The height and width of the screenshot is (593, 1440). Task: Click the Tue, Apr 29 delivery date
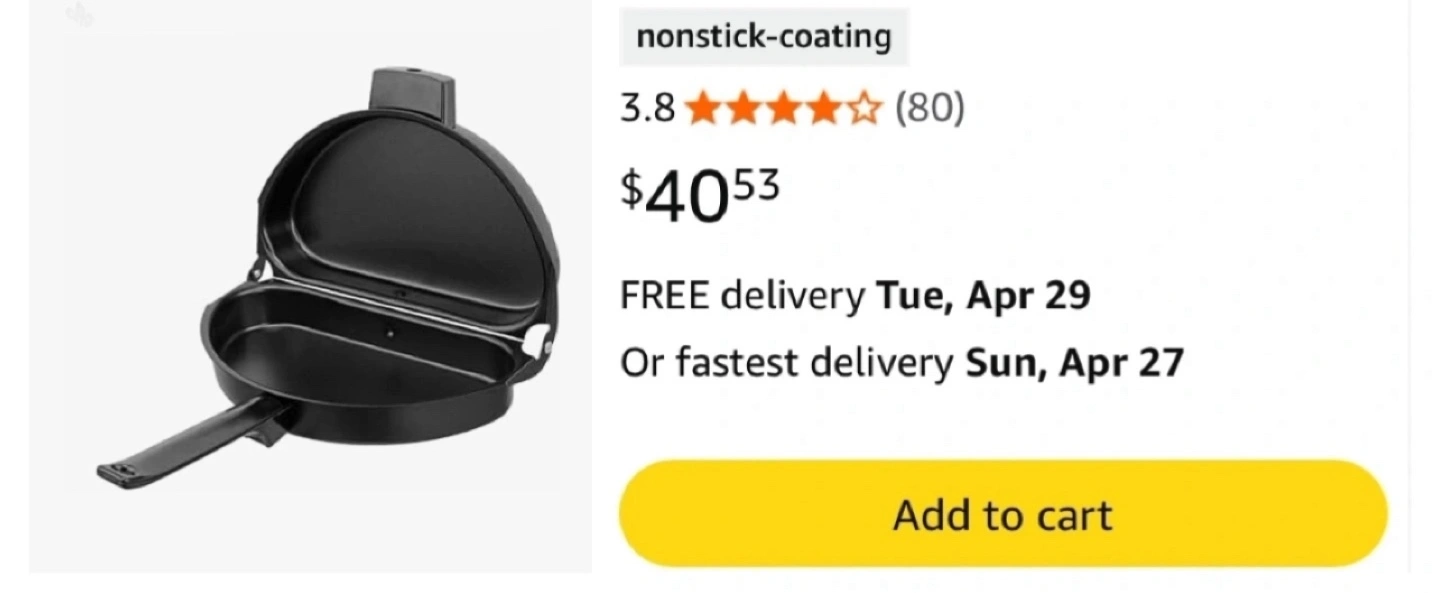[x=983, y=296]
